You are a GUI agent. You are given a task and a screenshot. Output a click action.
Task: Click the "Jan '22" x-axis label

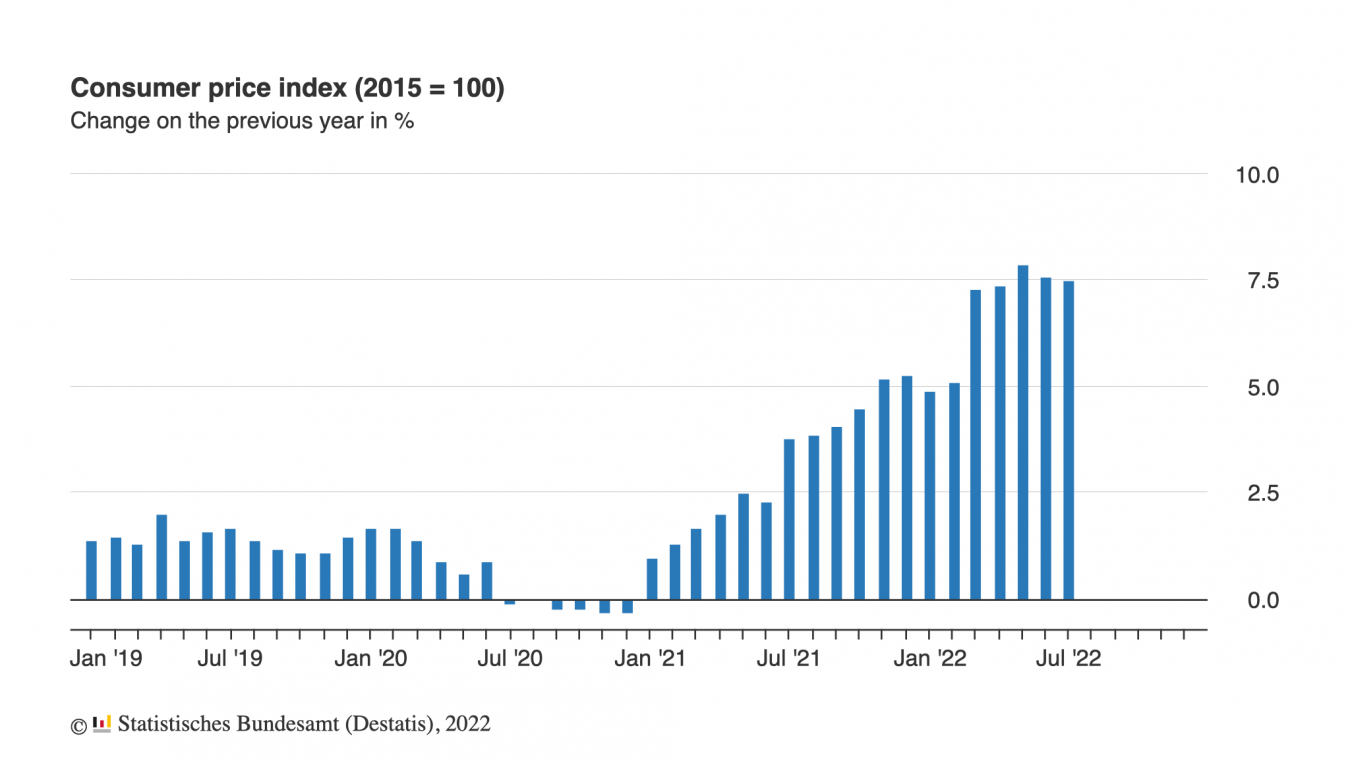(929, 659)
